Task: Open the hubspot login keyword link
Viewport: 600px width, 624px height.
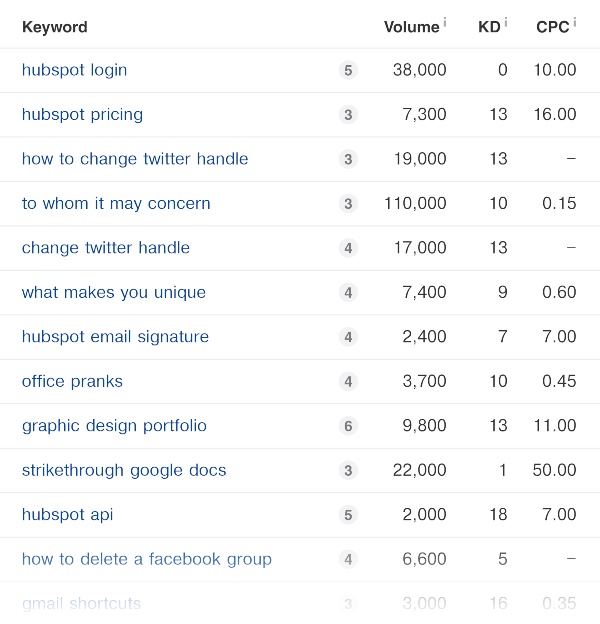Action: click(x=74, y=70)
